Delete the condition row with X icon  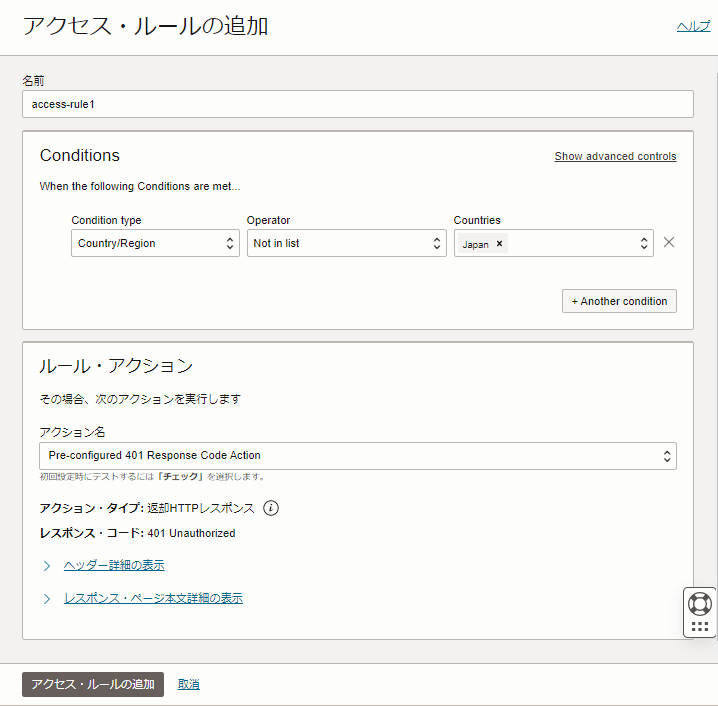(x=669, y=242)
